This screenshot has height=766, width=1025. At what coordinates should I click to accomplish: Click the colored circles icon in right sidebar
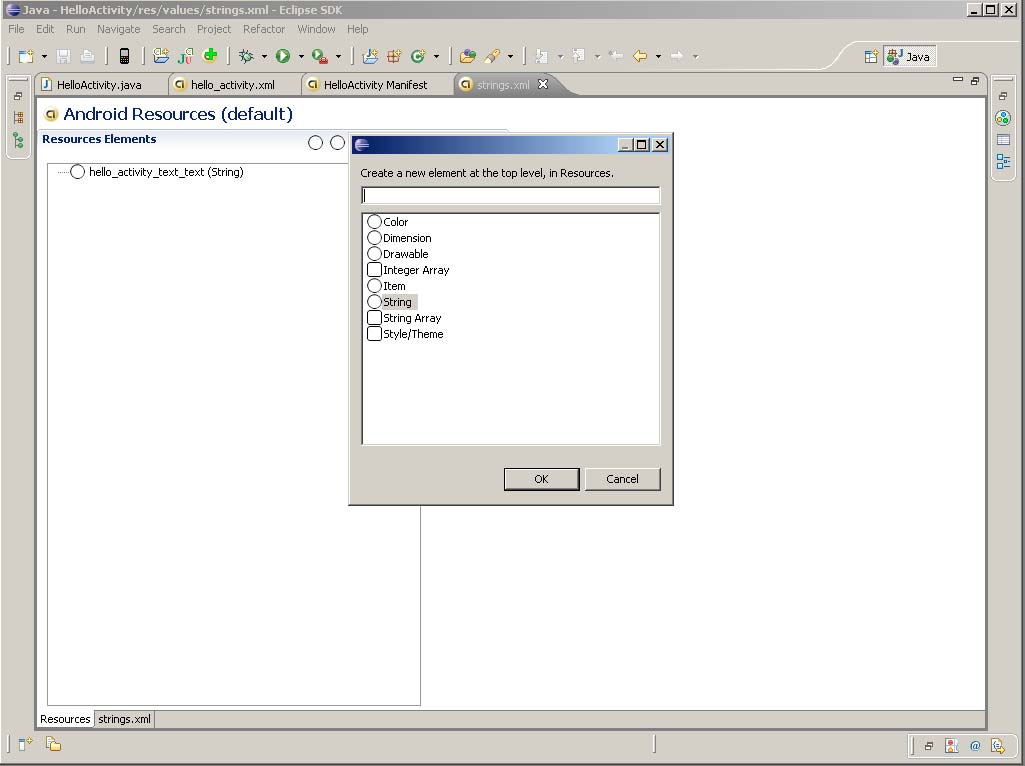pos(1003,118)
